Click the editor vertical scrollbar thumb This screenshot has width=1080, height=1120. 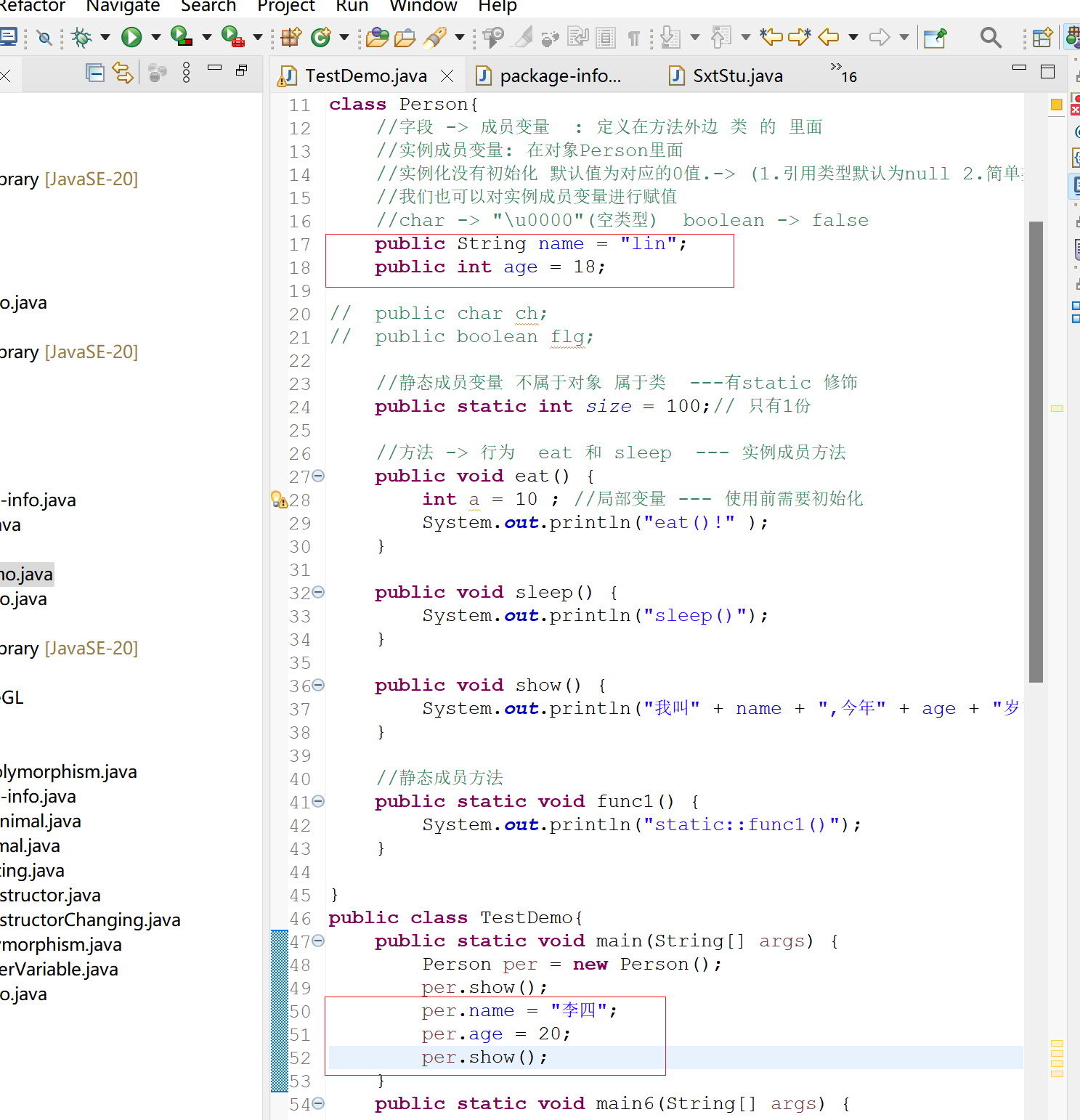coord(1036,450)
